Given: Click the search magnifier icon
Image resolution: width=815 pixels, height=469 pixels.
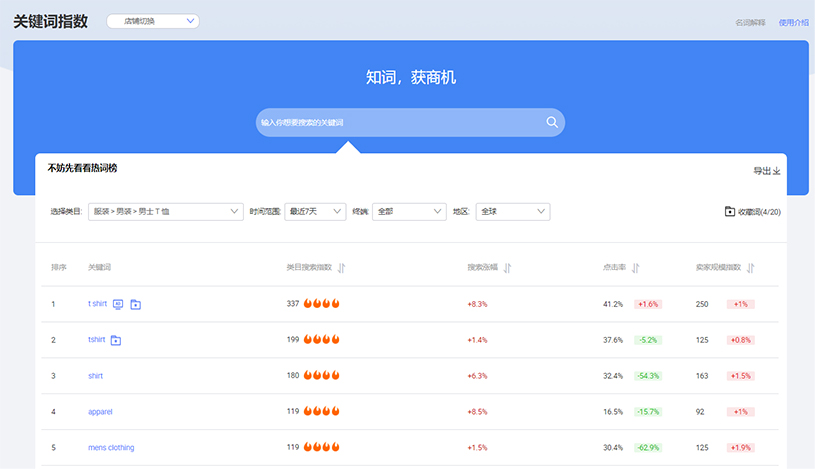Looking at the screenshot, I should click(x=552, y=122).
